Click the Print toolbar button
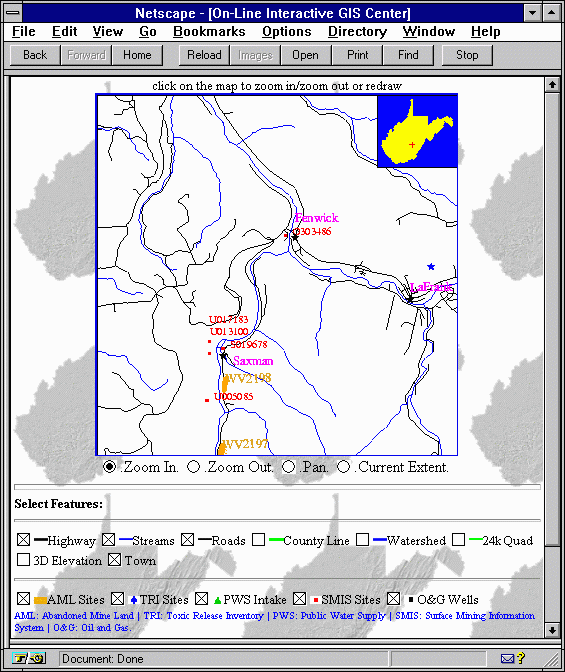Screen dimensions: 565x672 click(358, 55)
